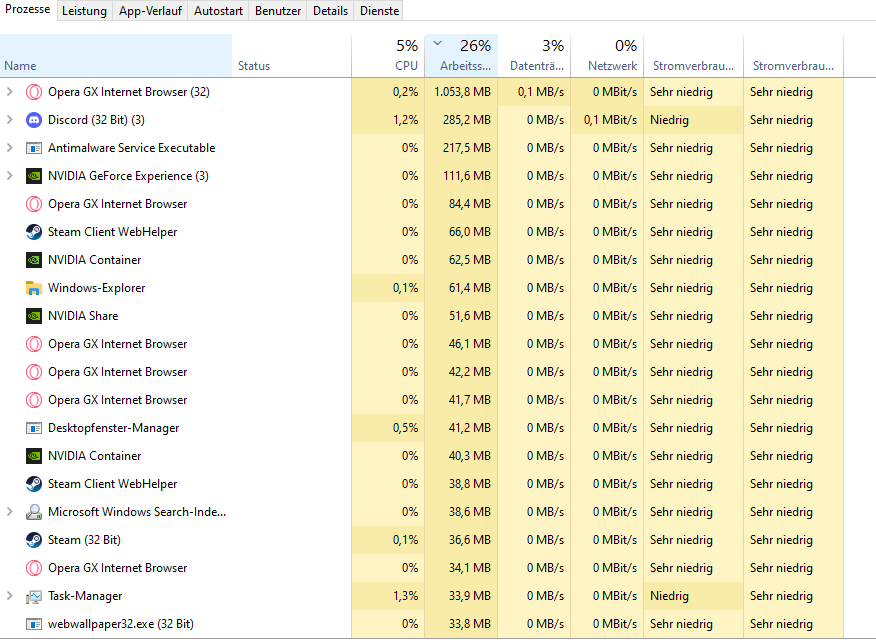Expand the Opera GX Internet Browser (32) group
The image size is (876, 642).
click(x=9, y=92)
